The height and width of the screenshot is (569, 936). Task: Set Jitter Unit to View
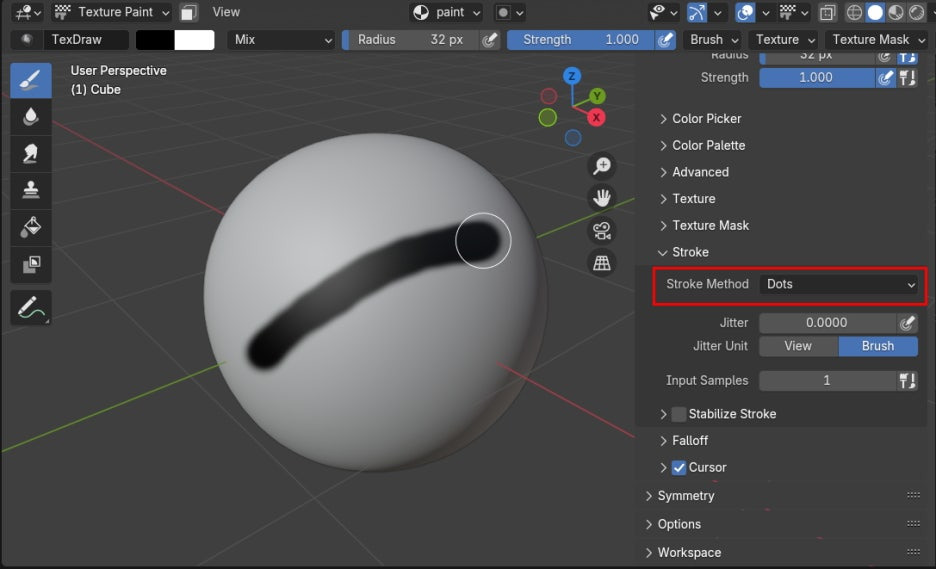click(x=798, y=346)
